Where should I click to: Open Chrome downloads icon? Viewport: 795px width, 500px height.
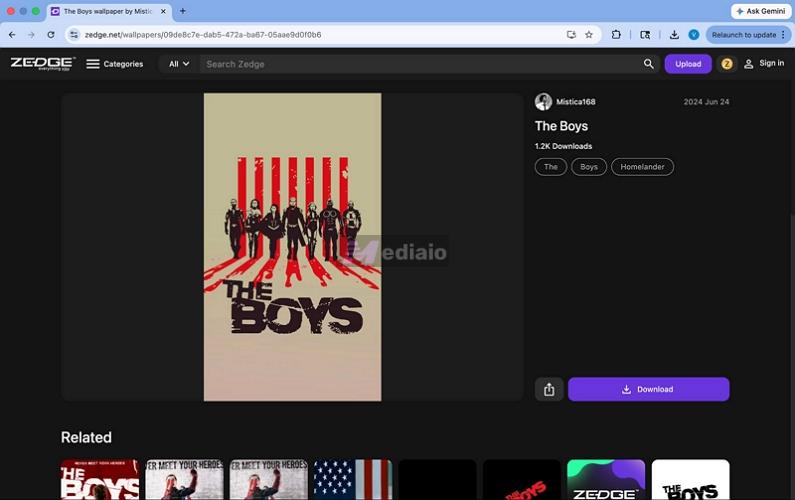click(674, 35)
